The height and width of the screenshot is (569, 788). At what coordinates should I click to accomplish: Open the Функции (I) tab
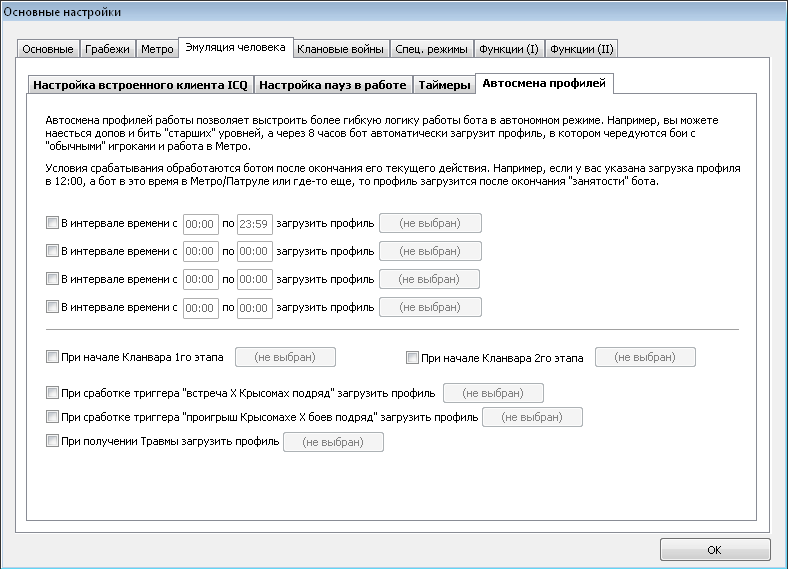[x=509, y=49]
